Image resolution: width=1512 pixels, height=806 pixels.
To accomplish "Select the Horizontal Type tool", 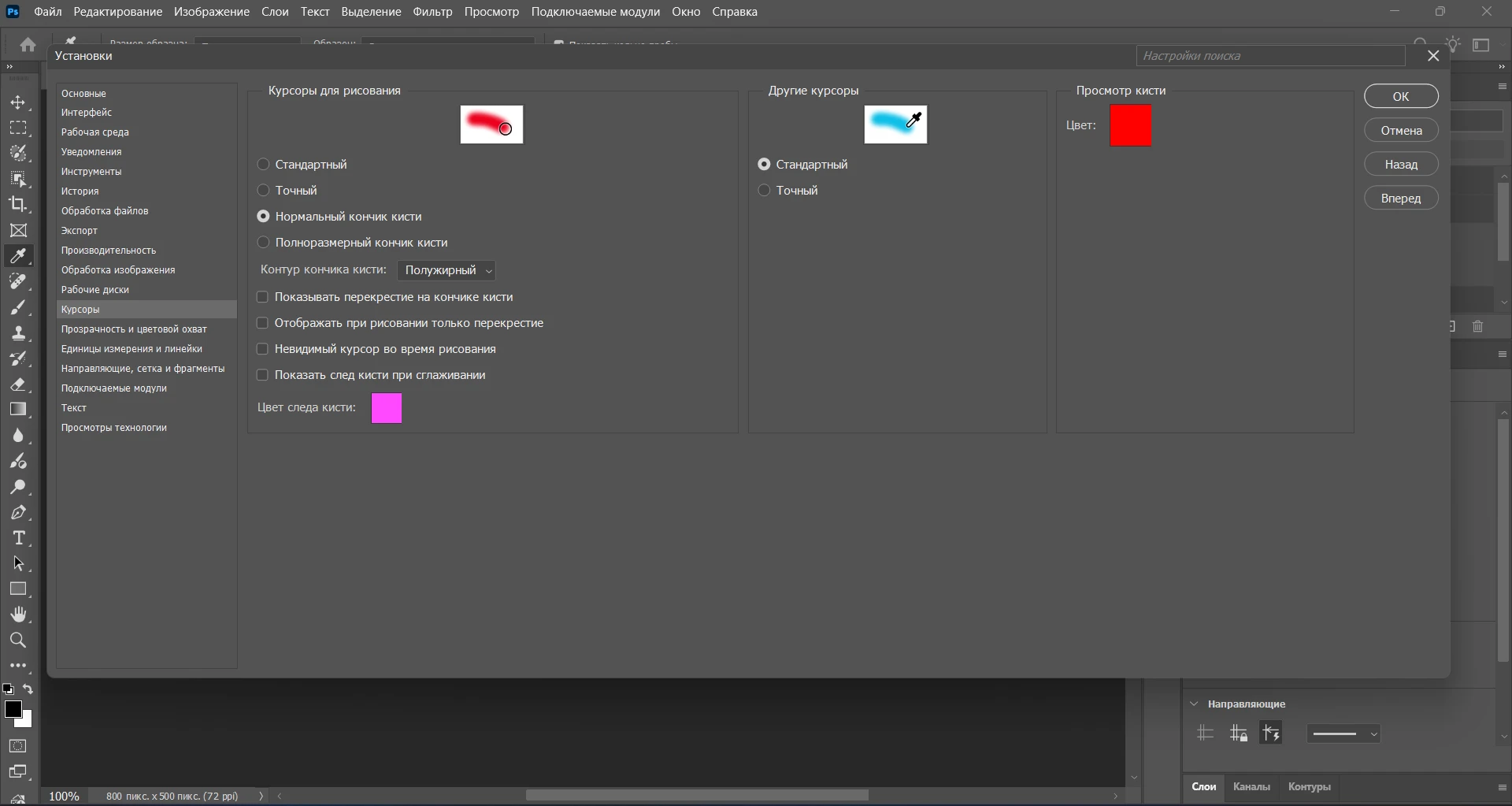I will coord(18,538).
